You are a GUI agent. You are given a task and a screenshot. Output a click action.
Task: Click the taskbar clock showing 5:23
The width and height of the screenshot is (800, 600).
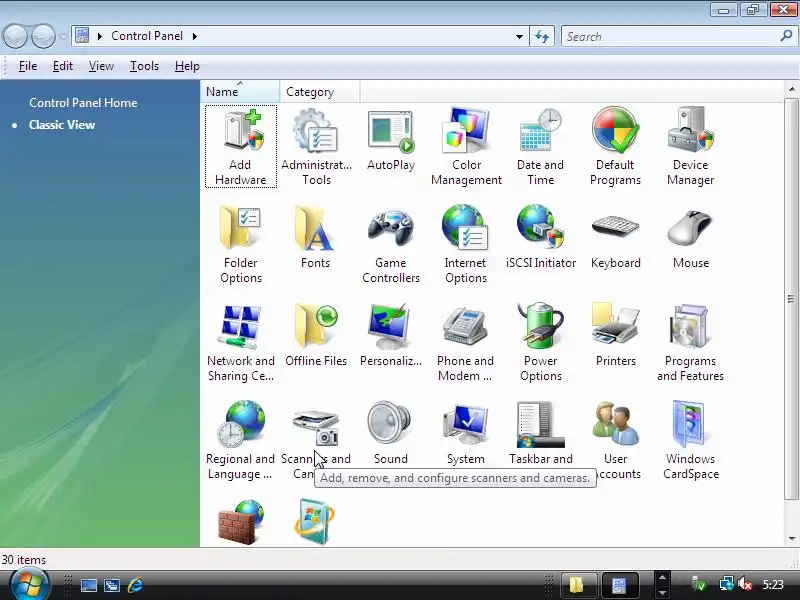[x=772, y=585]
